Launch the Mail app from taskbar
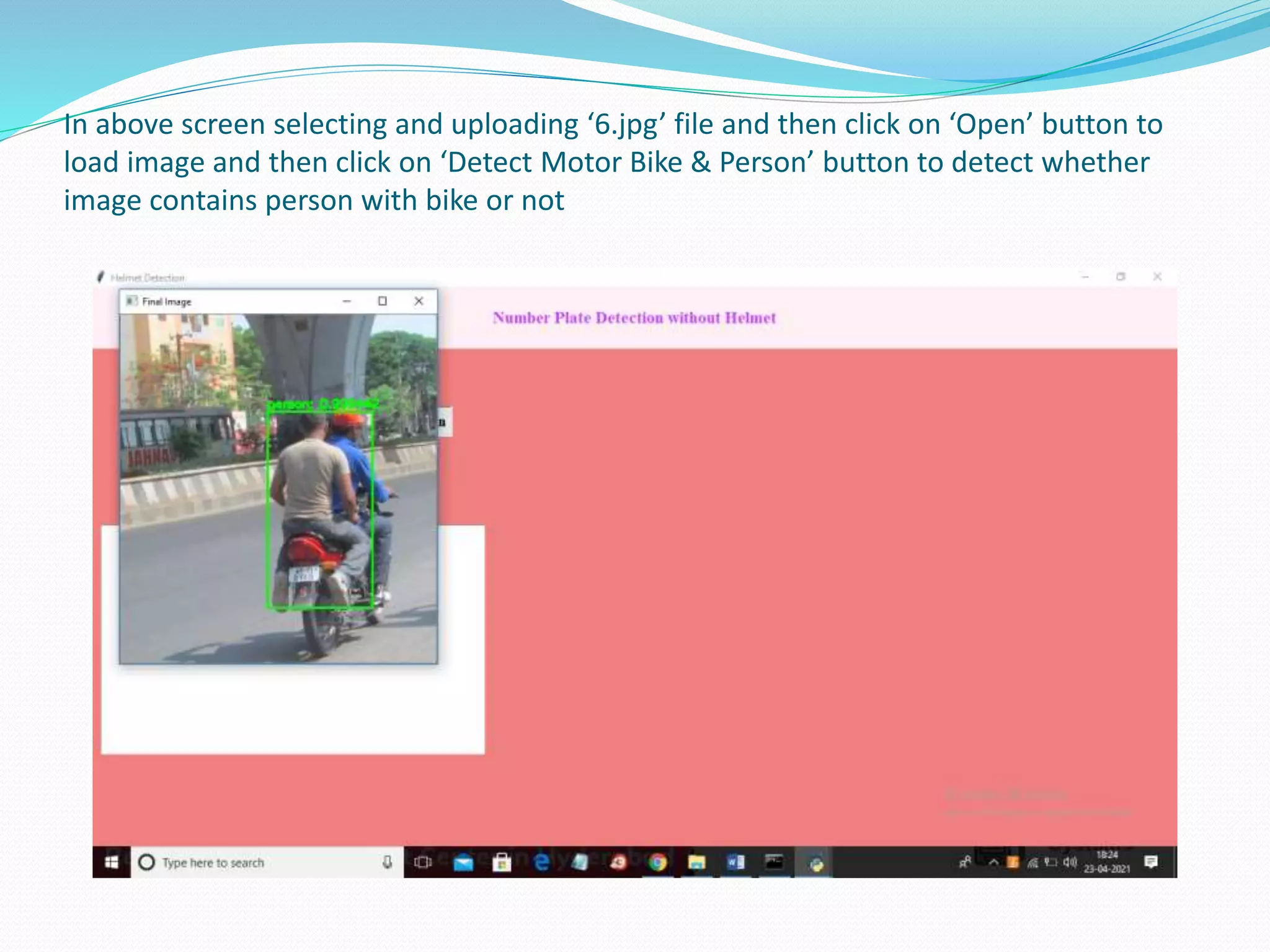 (463, 862)
